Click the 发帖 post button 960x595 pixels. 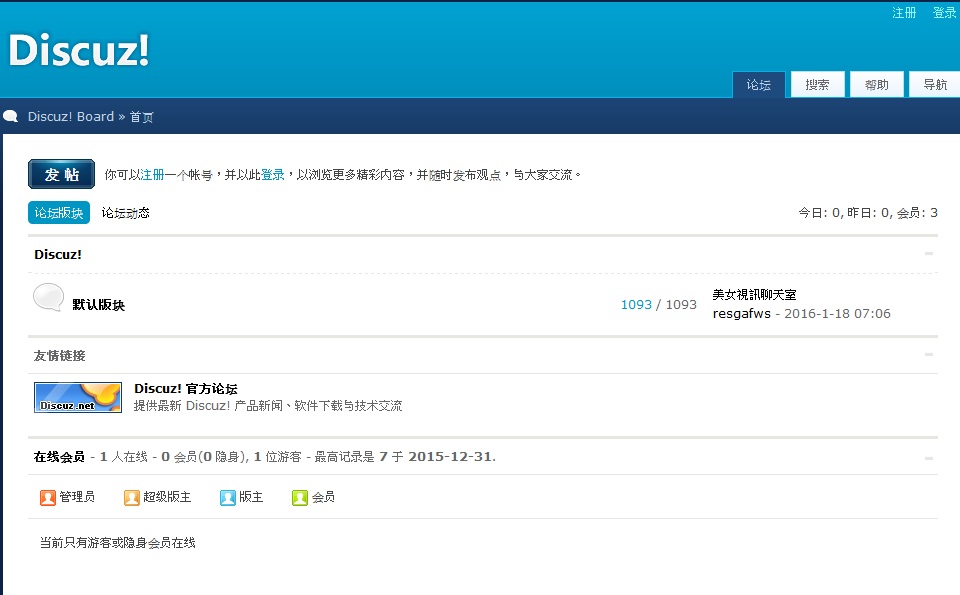click(x=61, y=174)
